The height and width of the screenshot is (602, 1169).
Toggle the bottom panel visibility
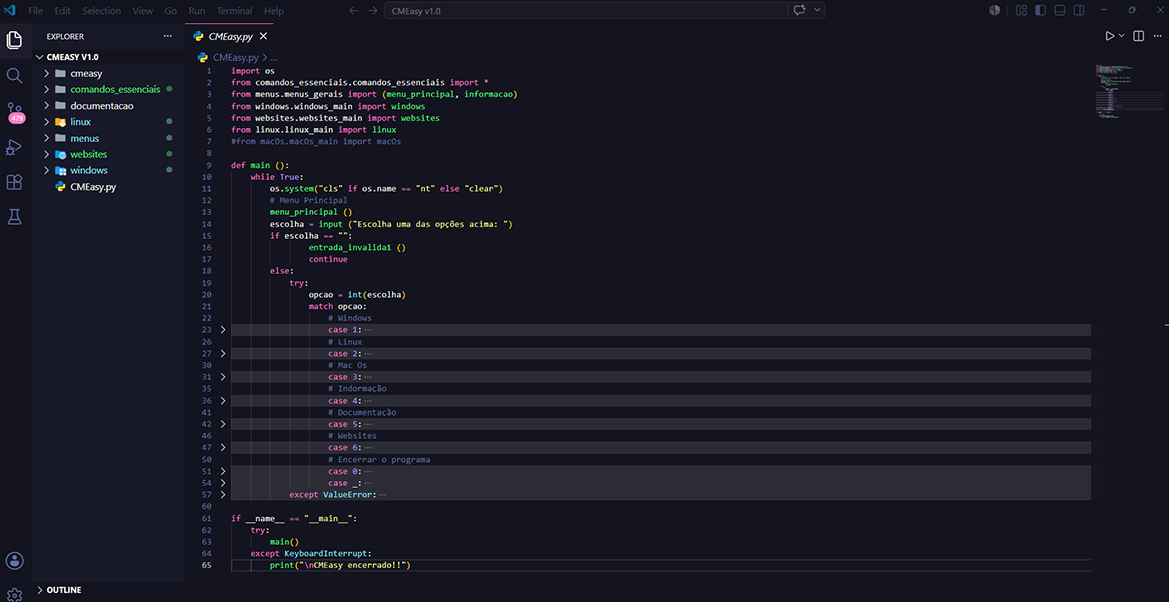(1059, 10)
